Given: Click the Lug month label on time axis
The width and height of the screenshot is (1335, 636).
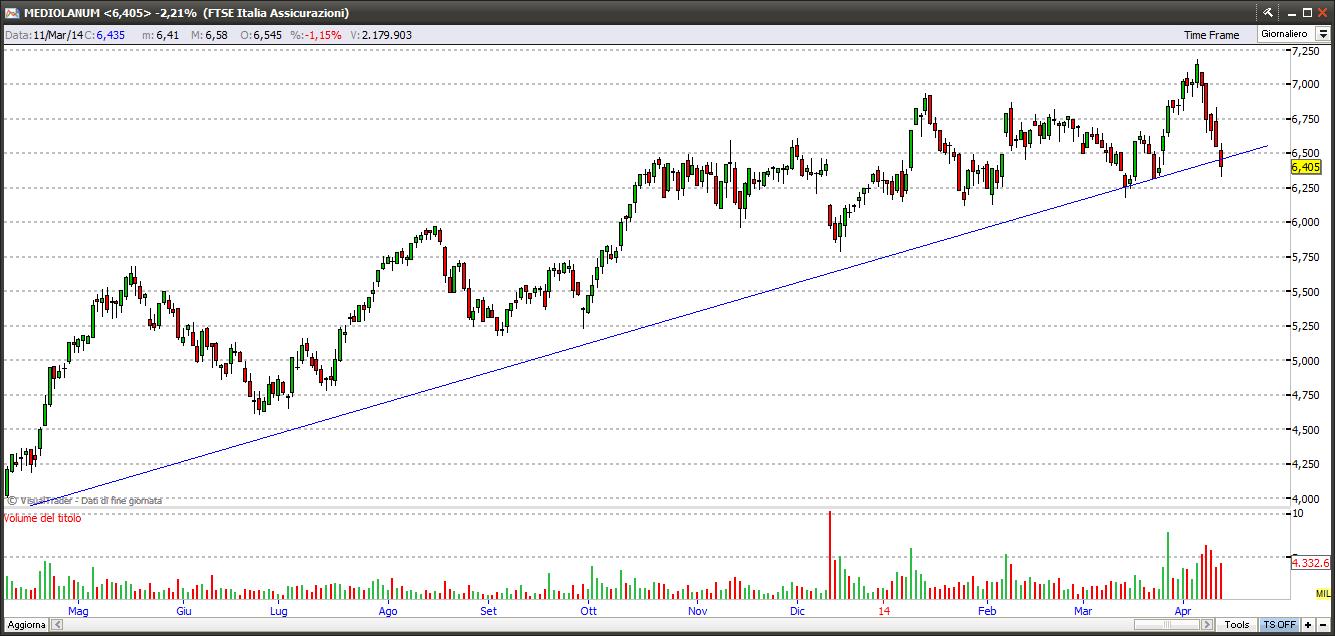Looking at the screenshot, I should (x=279, y=611).
